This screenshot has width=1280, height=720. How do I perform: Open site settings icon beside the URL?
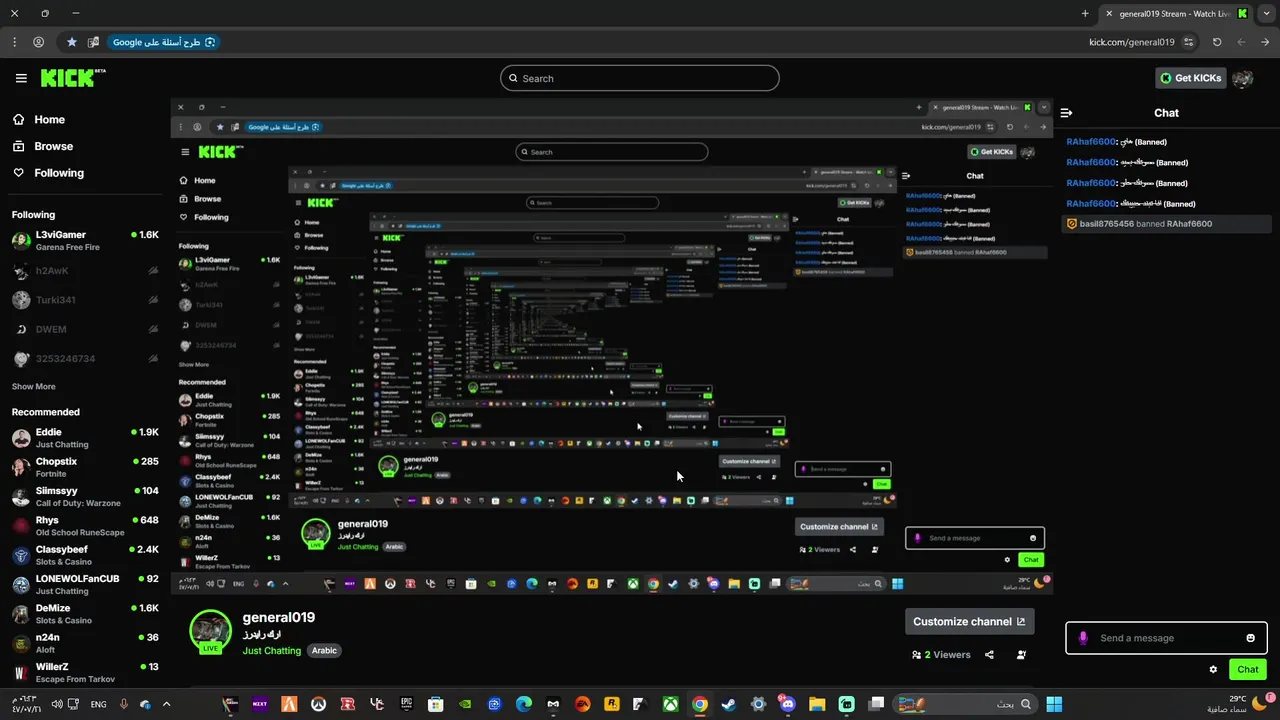[1188, 42]
